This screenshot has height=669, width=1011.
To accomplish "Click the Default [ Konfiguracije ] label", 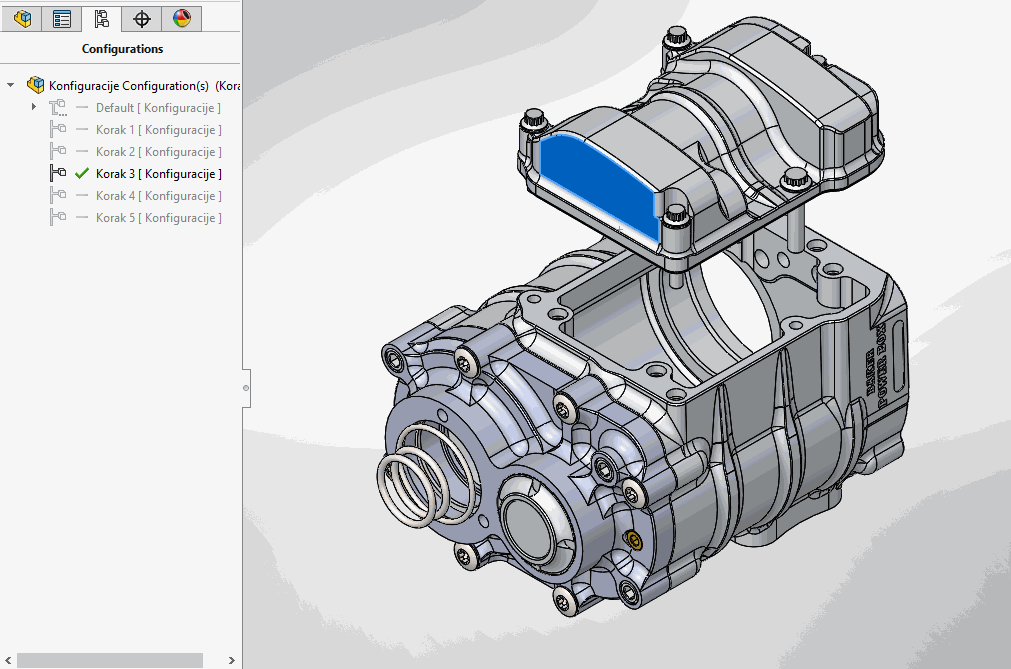I will tap(158, 108).
